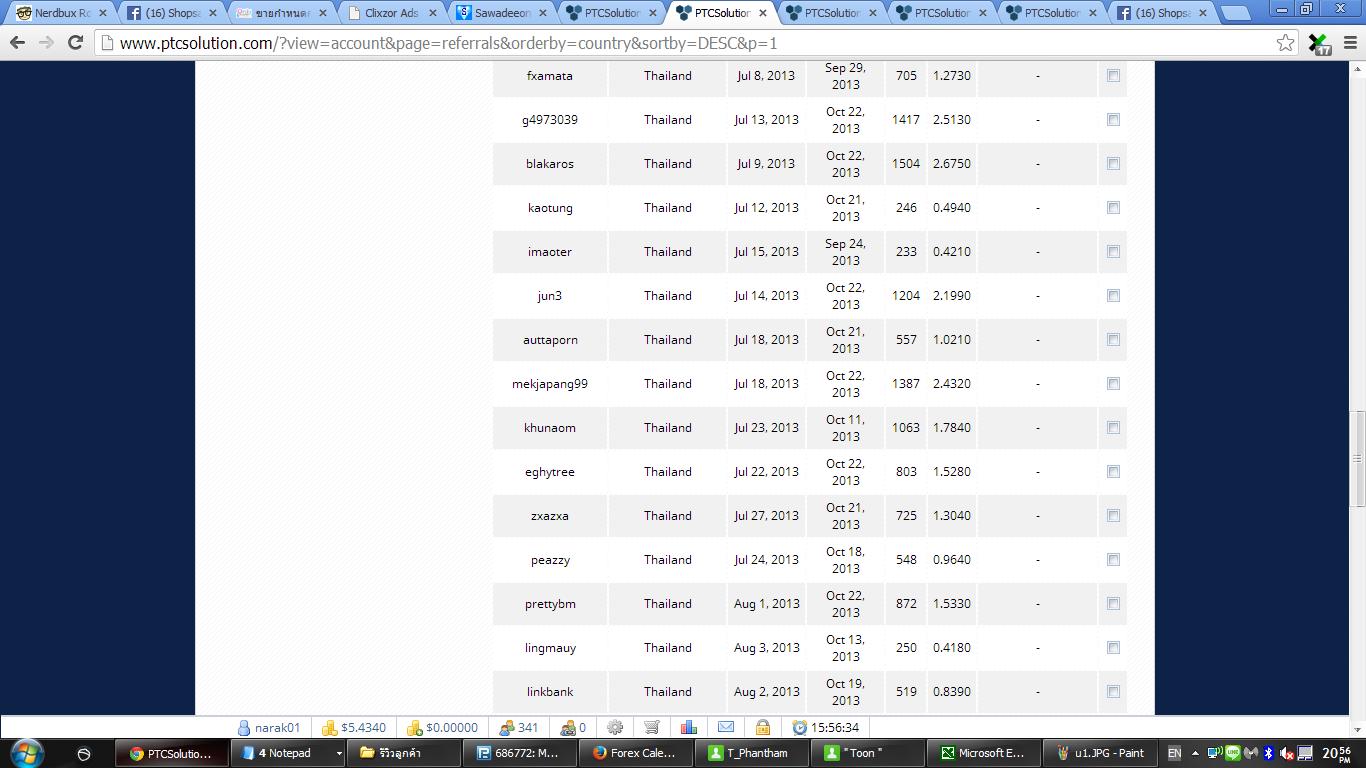Show hidden tray icons arrow

click(1195, 753)
